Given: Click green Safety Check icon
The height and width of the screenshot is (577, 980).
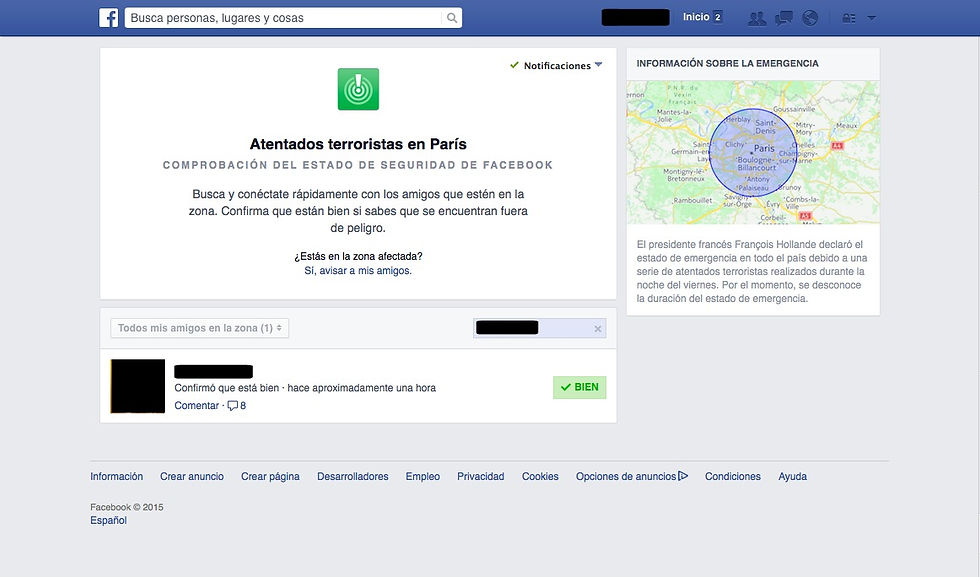Looking at the screenshot, I should (x=358, y=89).
